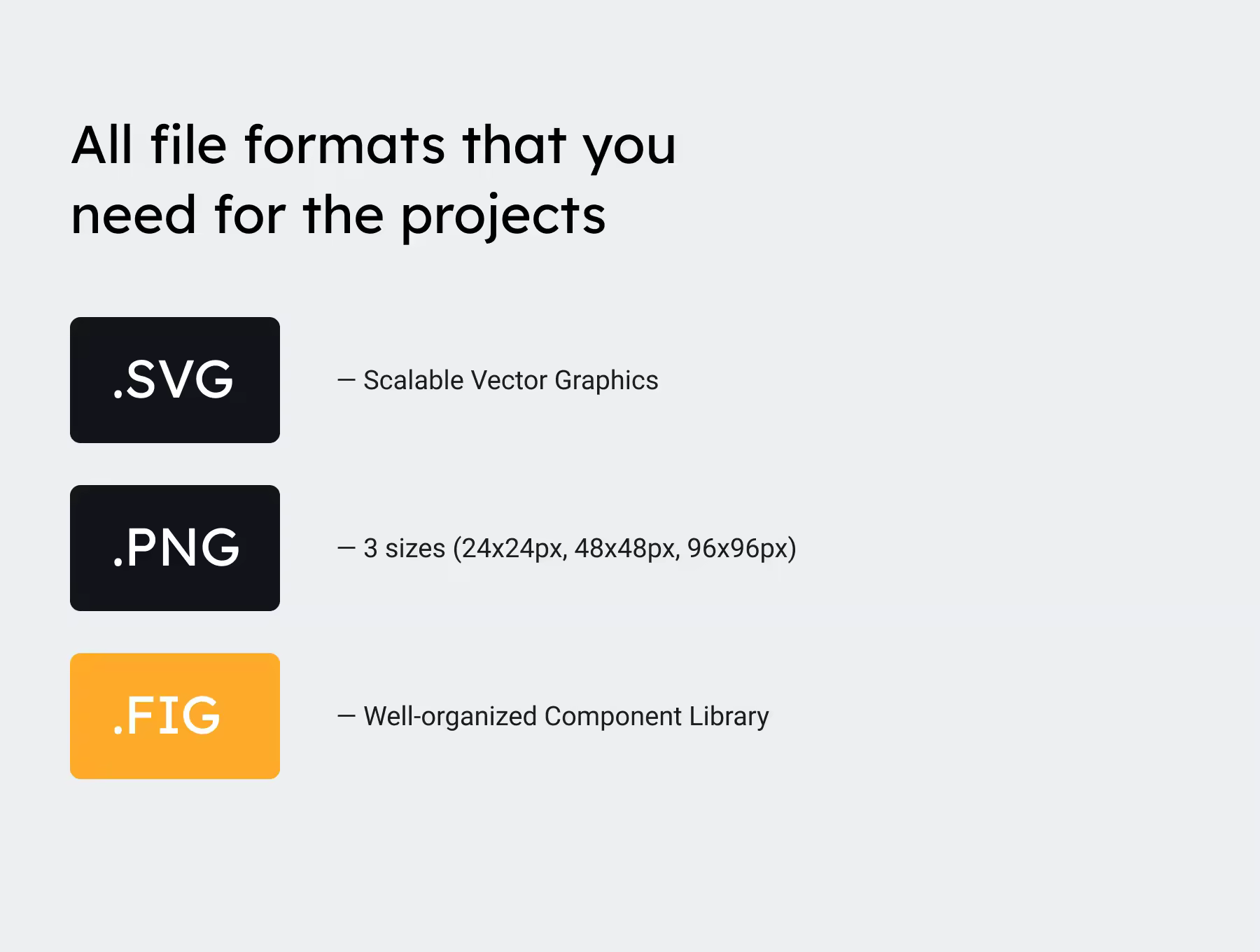Click the dark .SVG format badge
The width and height of the screenshot is (1260, 952).
[175, 380]
